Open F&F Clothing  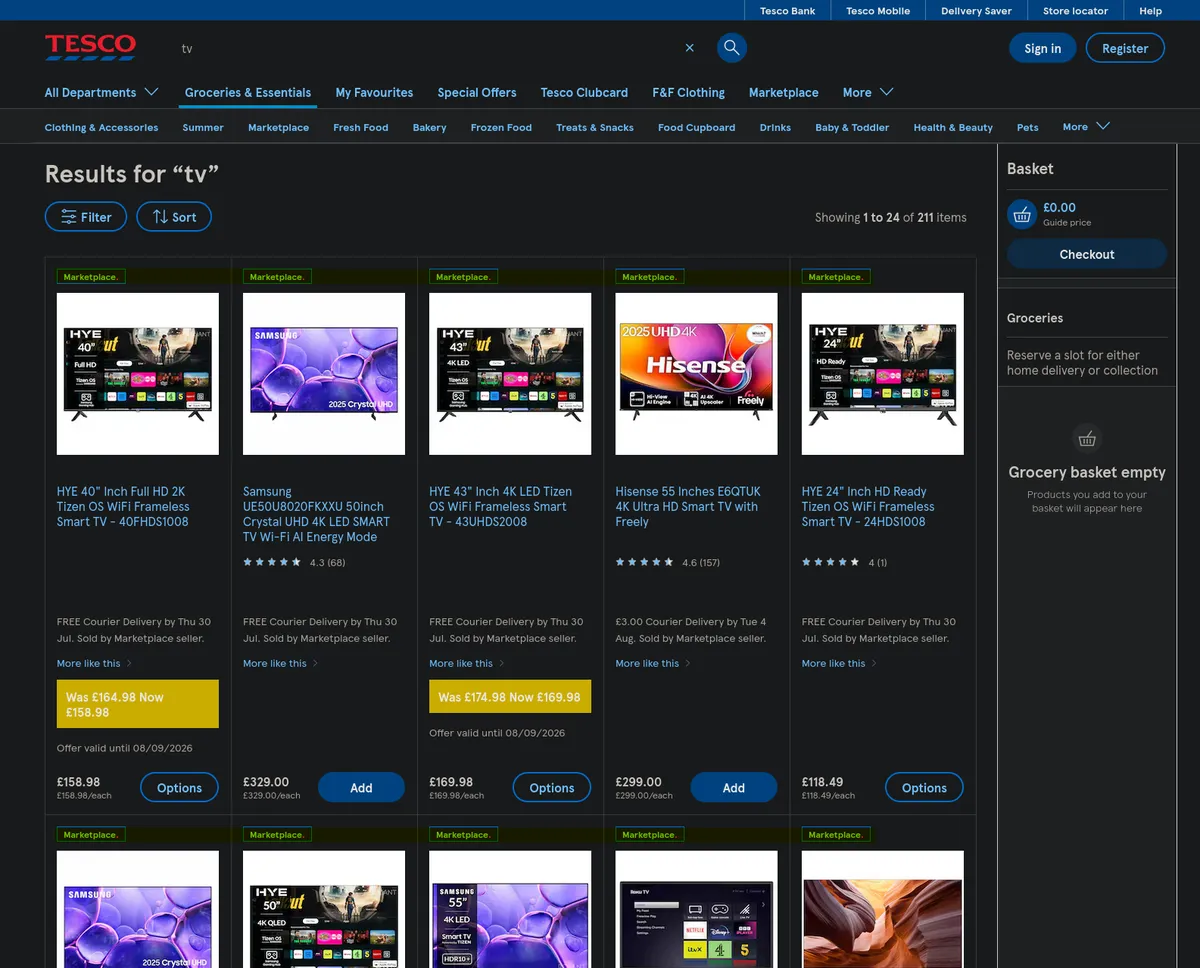click(688, 92)
